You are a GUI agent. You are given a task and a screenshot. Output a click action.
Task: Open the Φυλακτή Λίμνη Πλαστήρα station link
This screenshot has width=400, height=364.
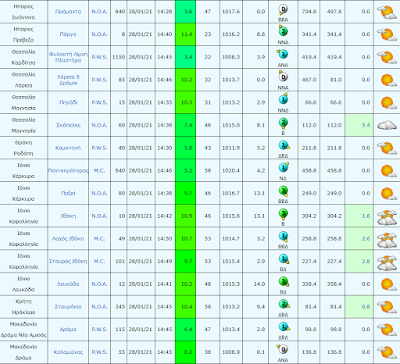point(68,57)
